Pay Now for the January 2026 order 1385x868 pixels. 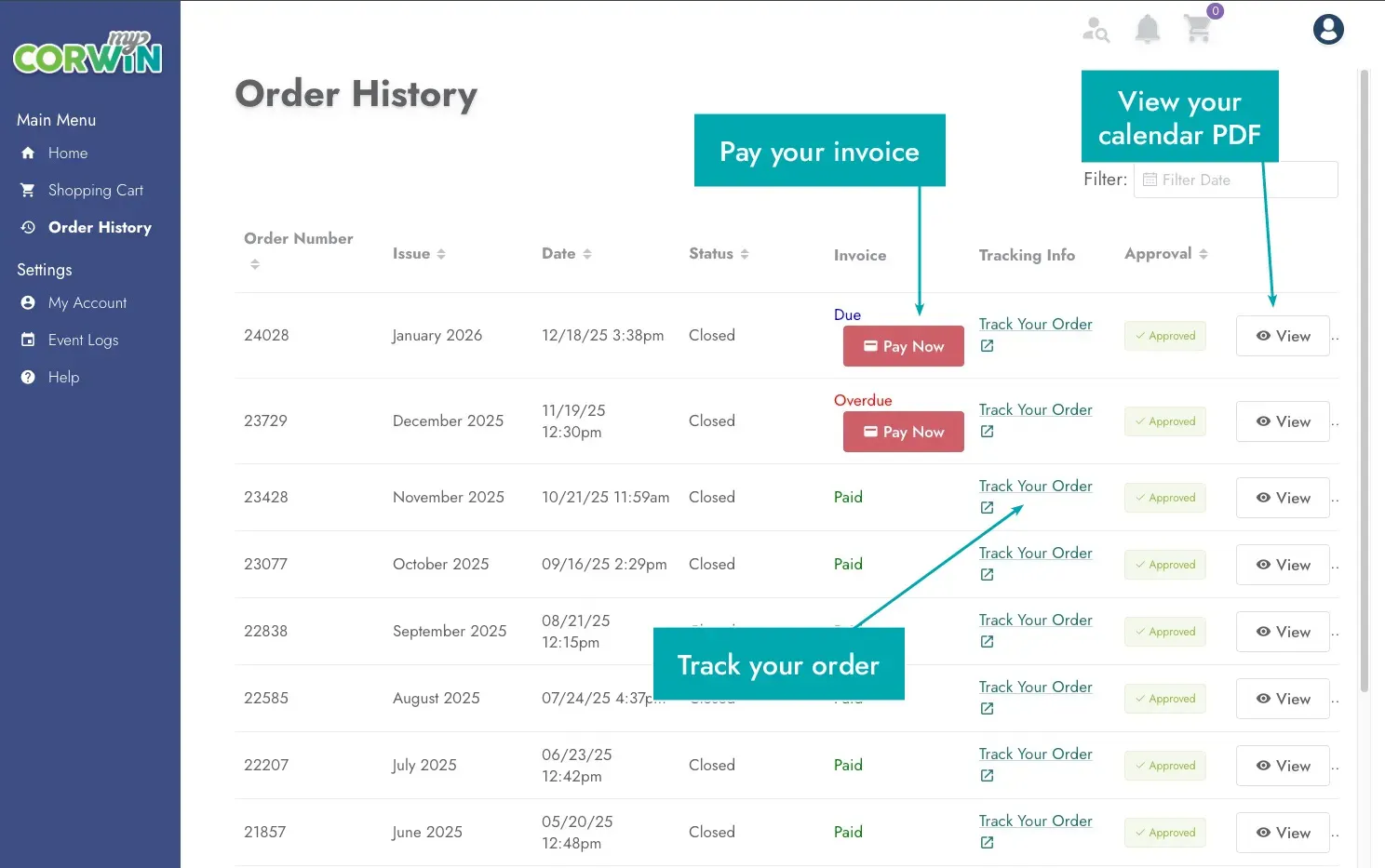click(903, 347)
